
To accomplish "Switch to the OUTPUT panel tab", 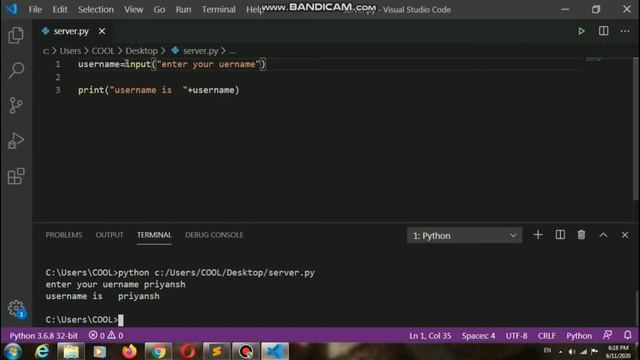I will point(109,235).
